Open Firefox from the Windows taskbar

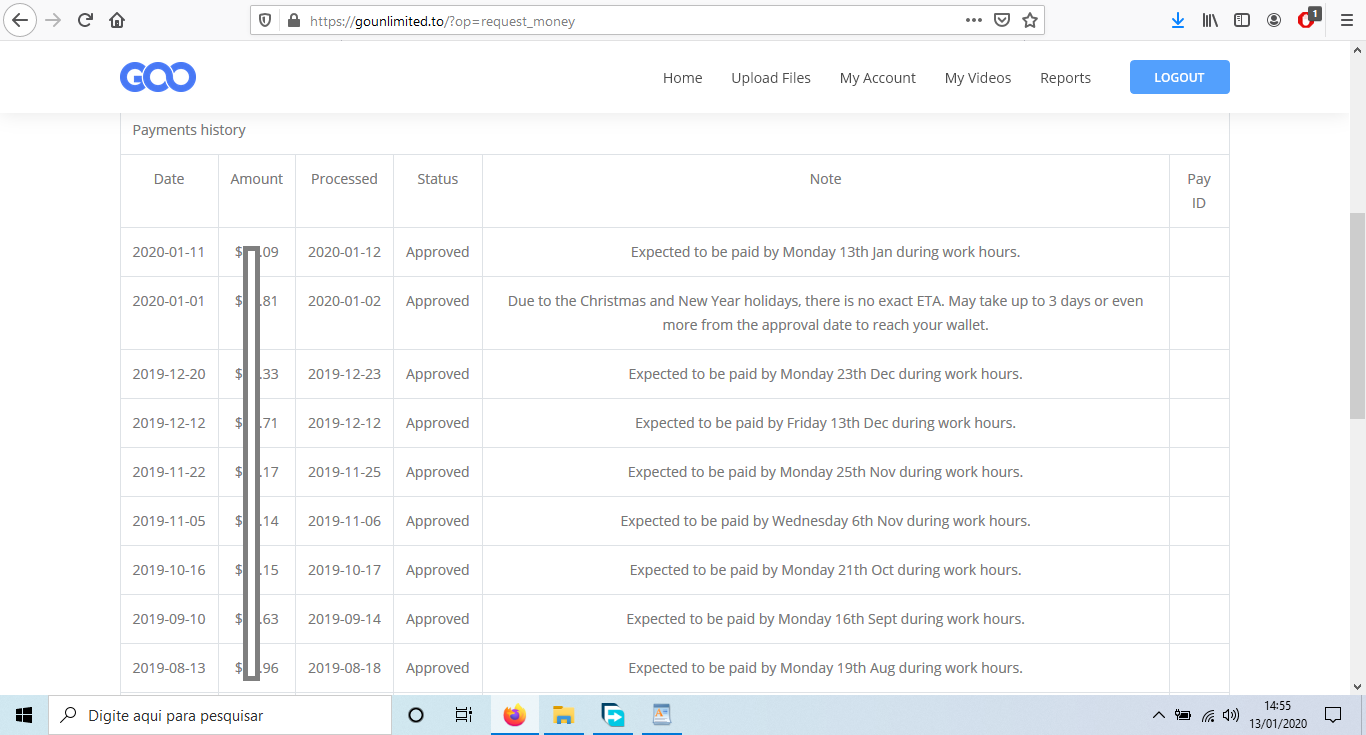tap(514, 715)
